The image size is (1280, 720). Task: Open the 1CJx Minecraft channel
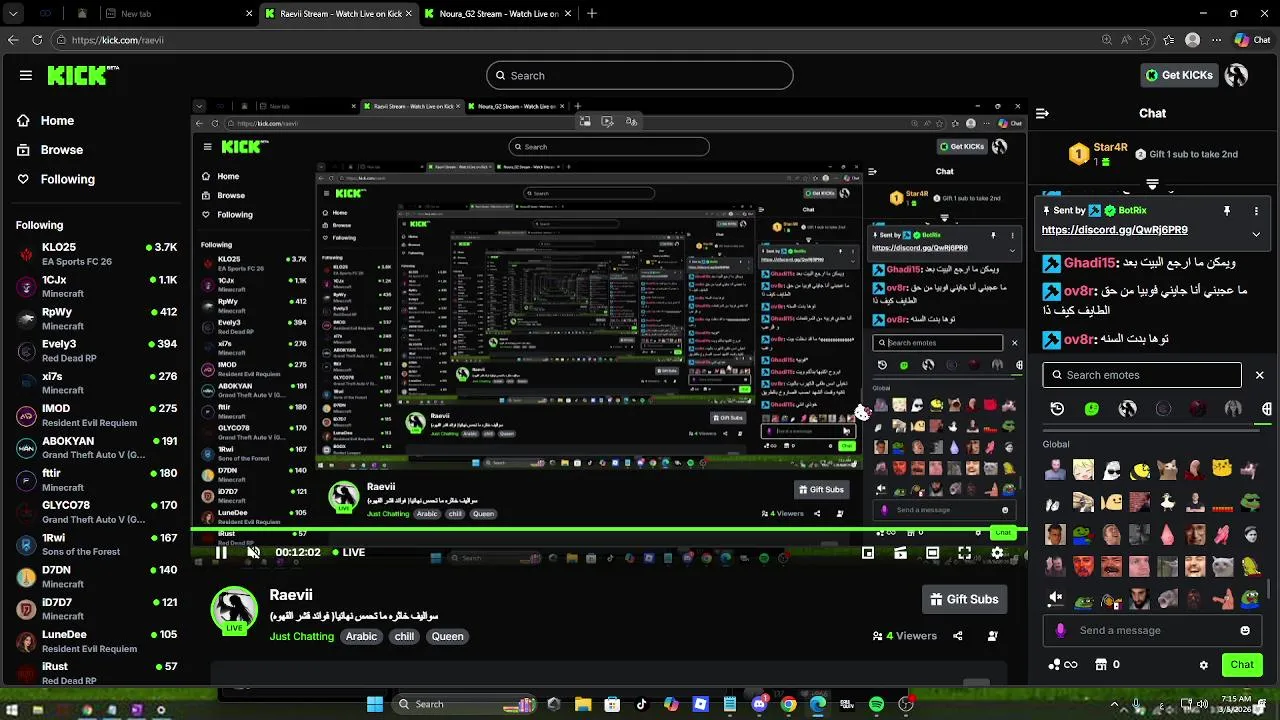coord(96,286)
